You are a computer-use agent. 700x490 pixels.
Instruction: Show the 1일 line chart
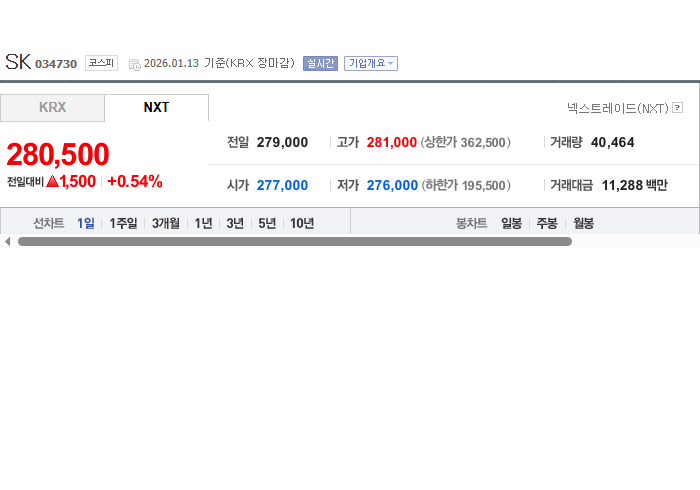[x=86, y=223]
